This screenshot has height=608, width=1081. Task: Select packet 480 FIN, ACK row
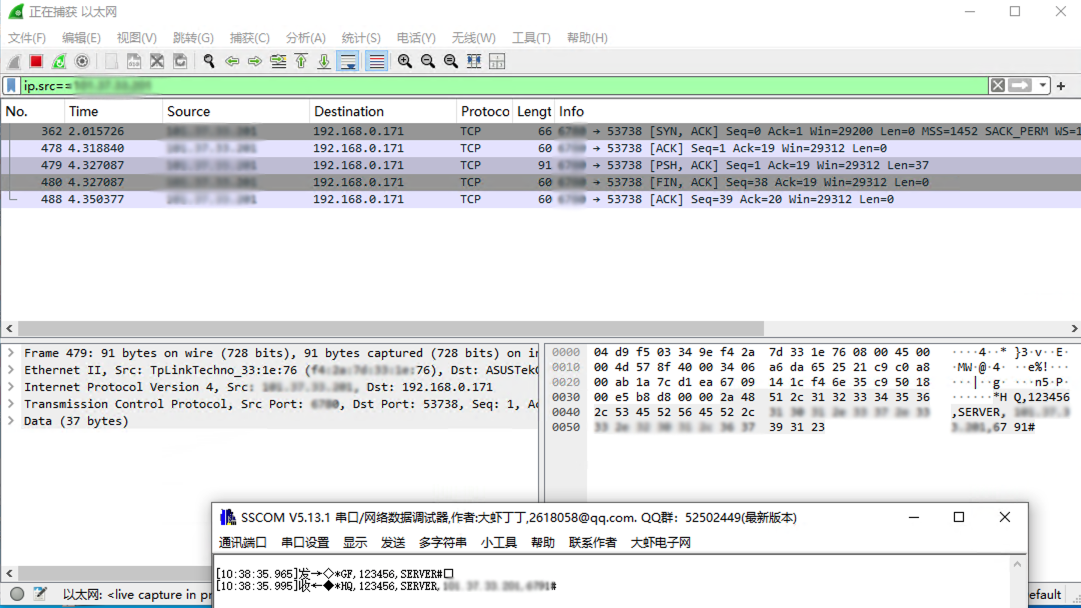[540, 182]
